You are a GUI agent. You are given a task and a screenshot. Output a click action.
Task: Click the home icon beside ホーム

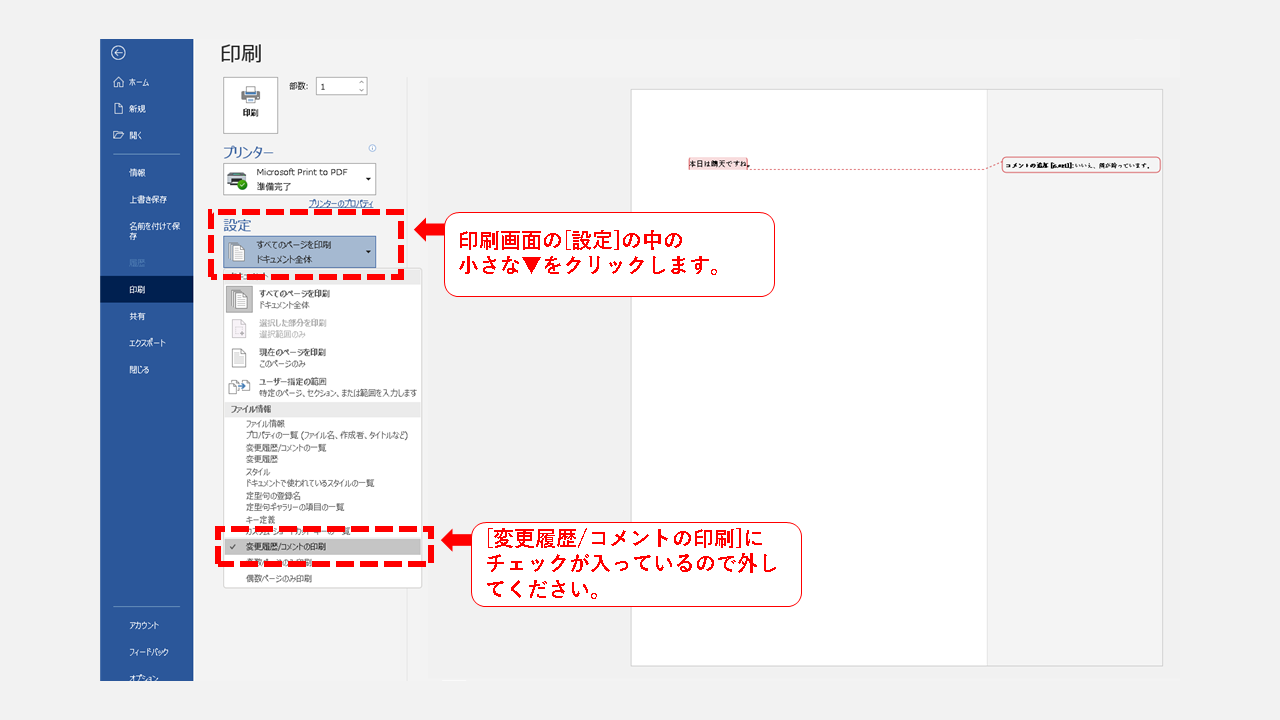pos(118,82)
